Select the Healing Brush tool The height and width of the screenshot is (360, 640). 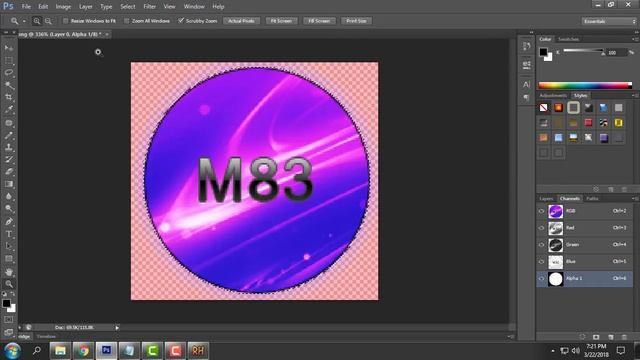point(9,122)
